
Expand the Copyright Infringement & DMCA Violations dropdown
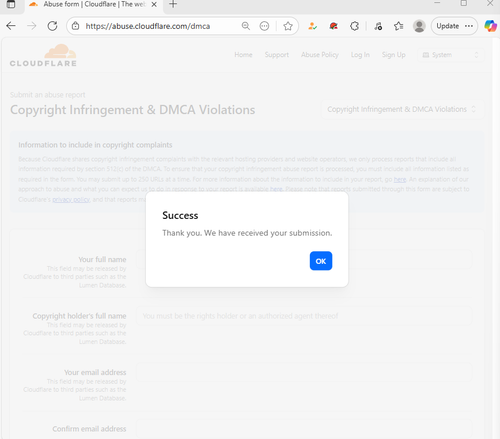402,109
